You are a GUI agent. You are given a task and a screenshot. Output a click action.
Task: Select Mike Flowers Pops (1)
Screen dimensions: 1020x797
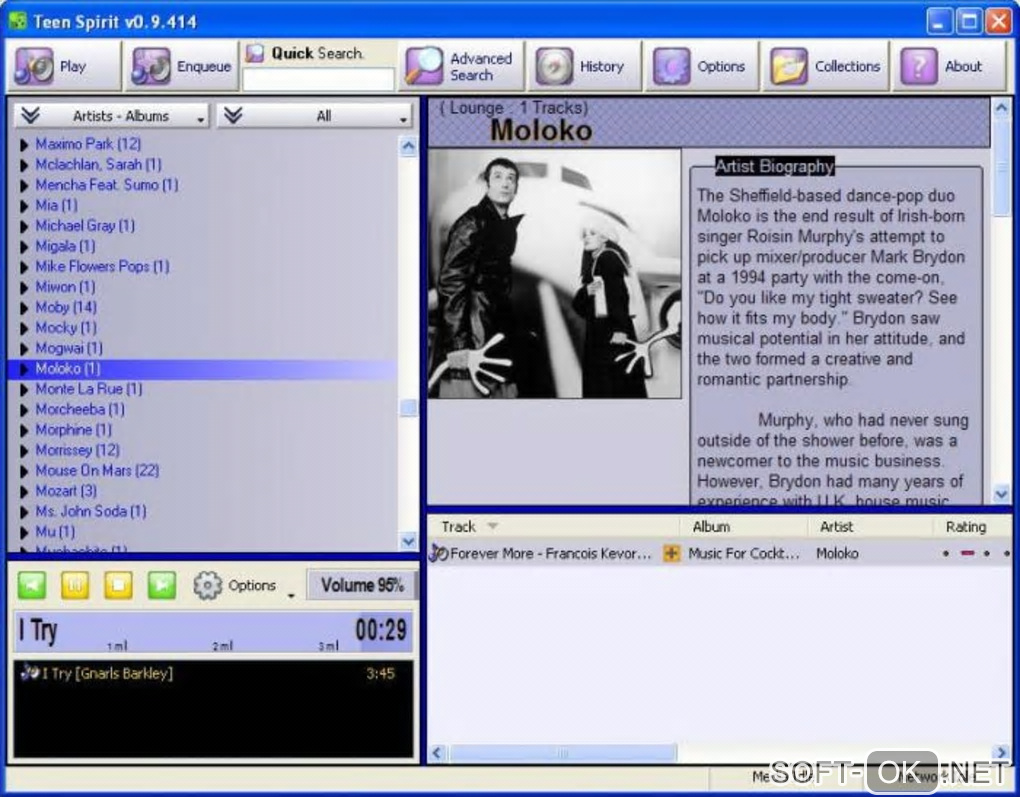click(x=102, y=266)
